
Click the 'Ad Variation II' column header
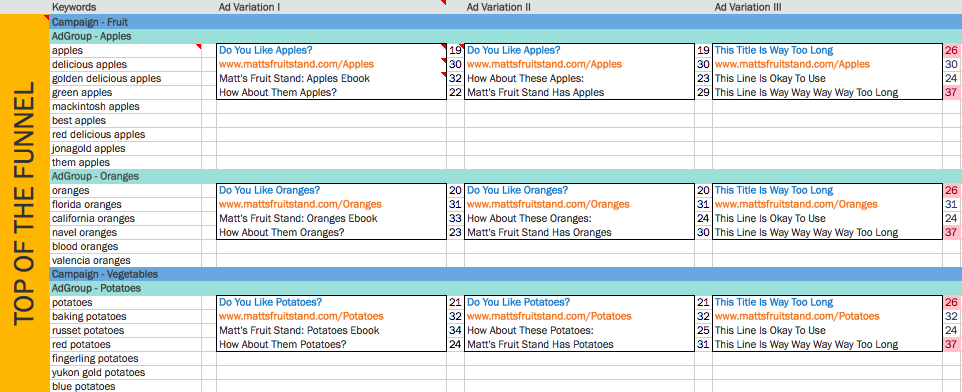tap(498, 7)
